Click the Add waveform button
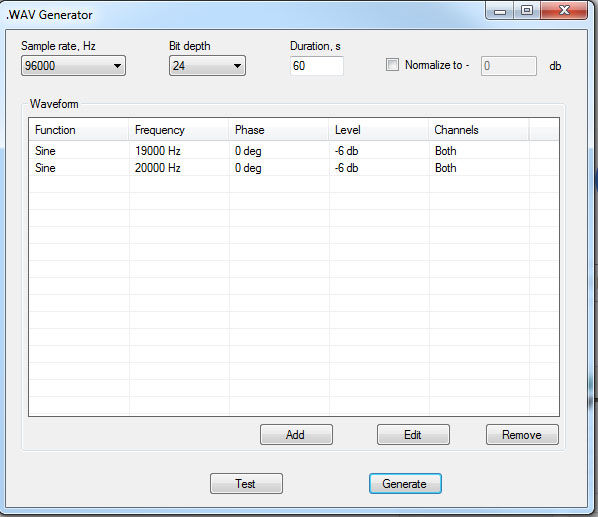This screenshot has width=598, height=517. click(x=296, y=435)
